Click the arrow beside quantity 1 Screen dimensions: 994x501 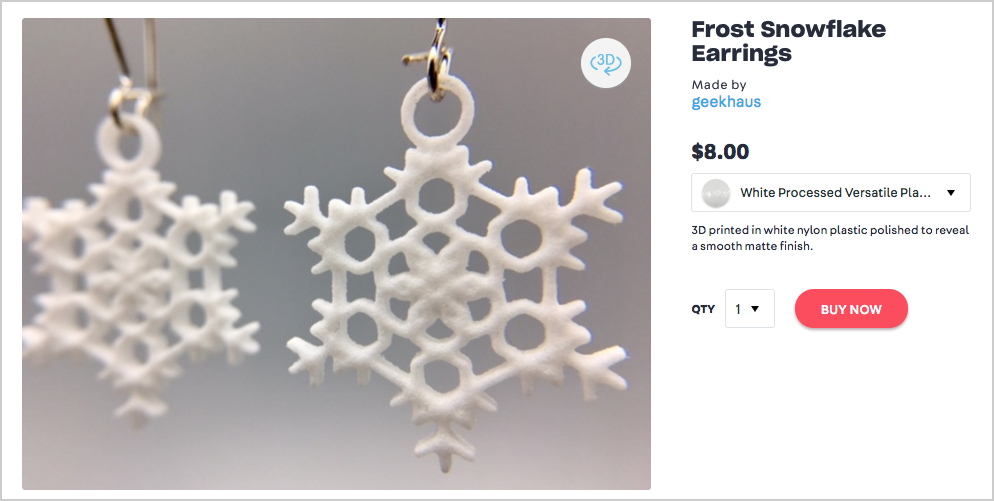tap(755, 309)
